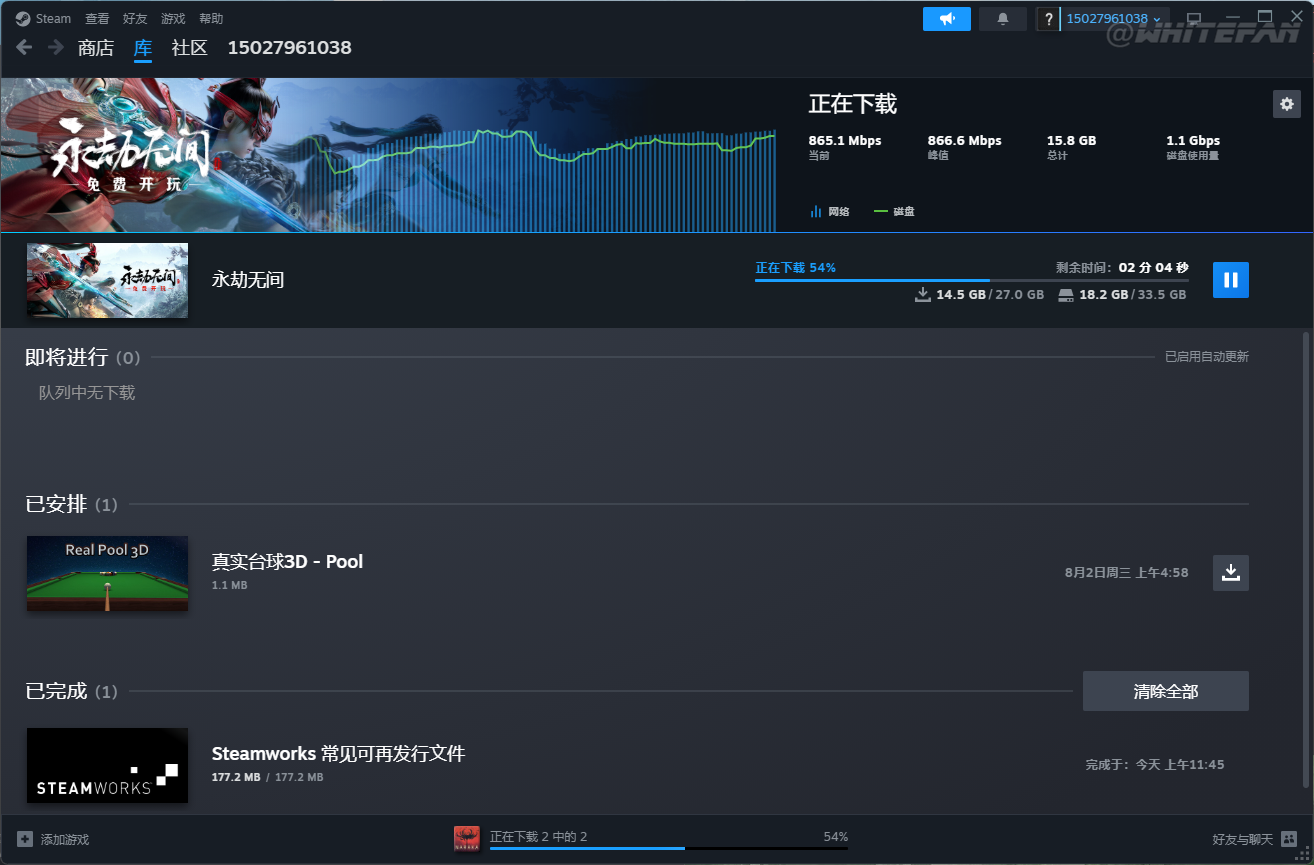
Task: Click the 866.6 Mbps peak speed
Action: pyautogui.click(x=964, y=141)
